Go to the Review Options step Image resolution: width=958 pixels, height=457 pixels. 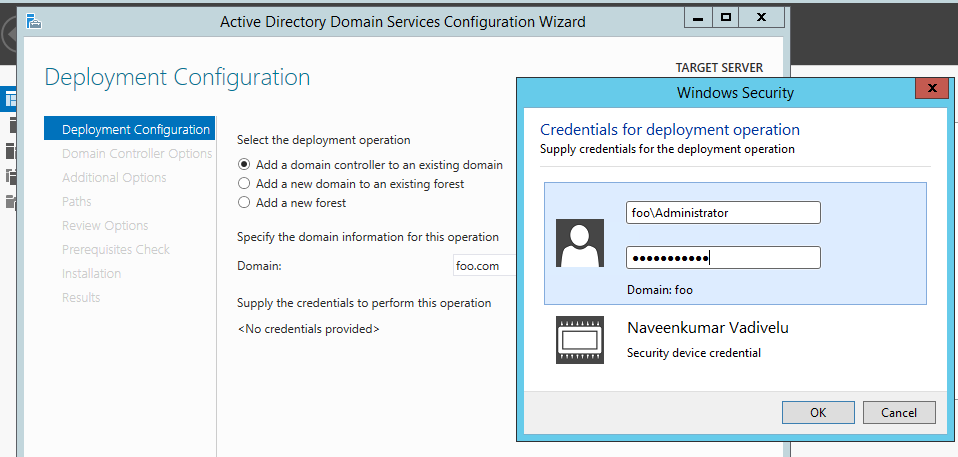[x=105, y=225]
